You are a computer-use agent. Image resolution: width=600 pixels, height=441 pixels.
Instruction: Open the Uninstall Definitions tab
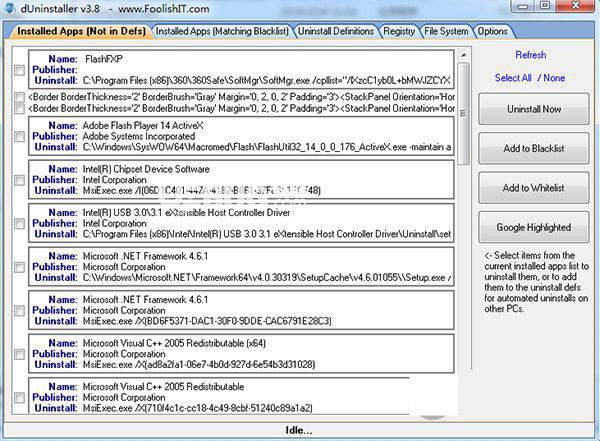(336, 31)
